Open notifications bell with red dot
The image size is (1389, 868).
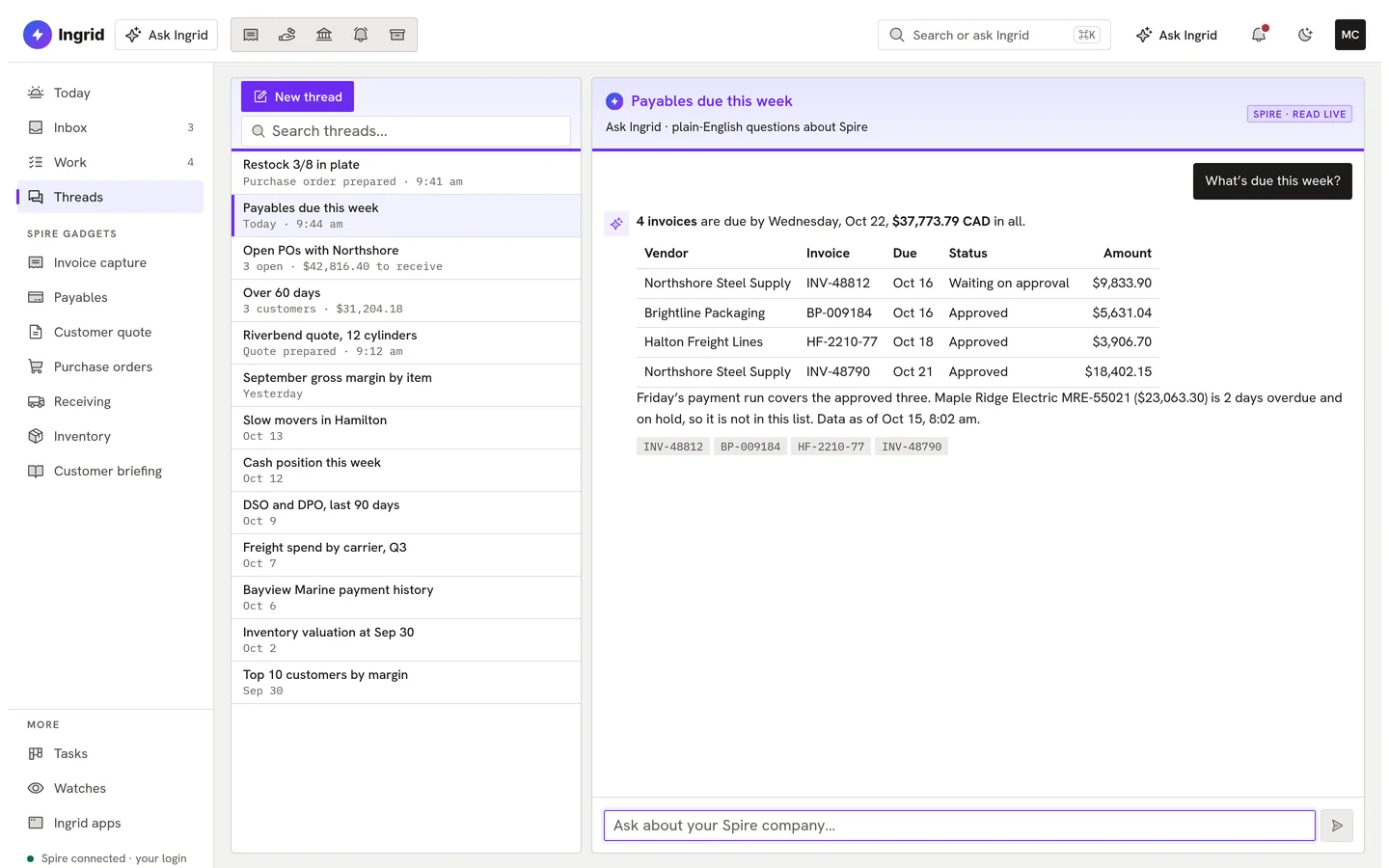[x=1259, y=35]
